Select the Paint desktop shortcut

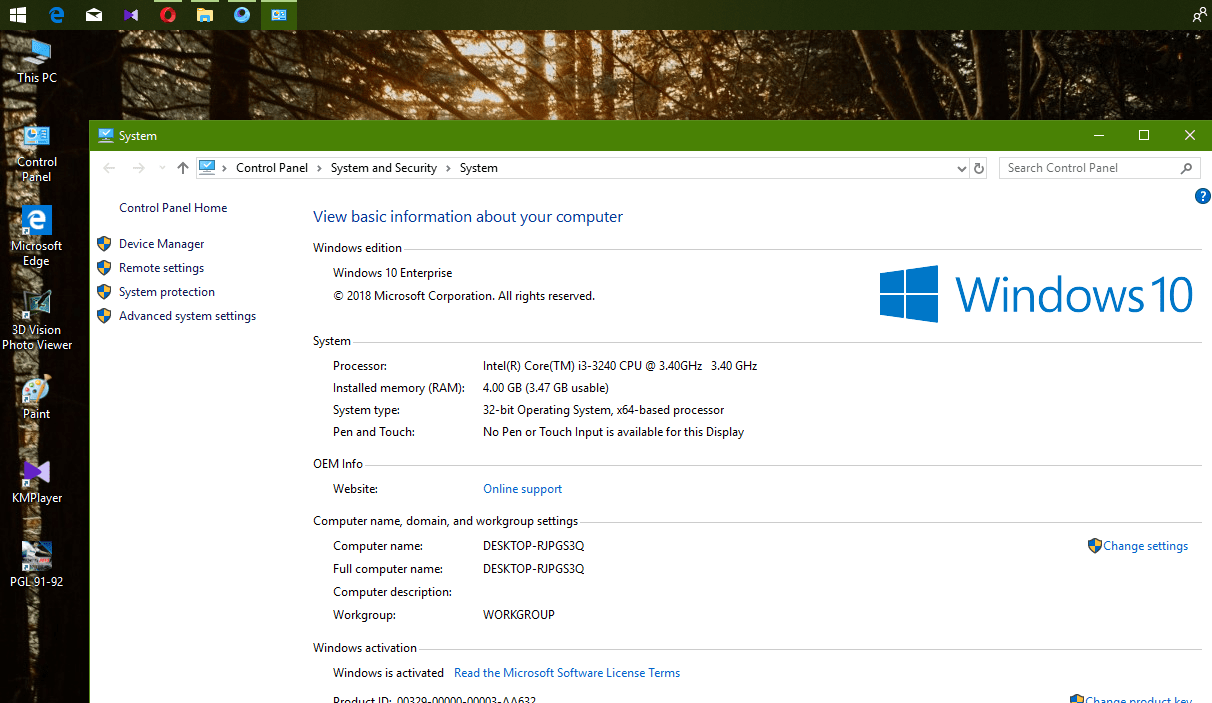click(37, 397)
